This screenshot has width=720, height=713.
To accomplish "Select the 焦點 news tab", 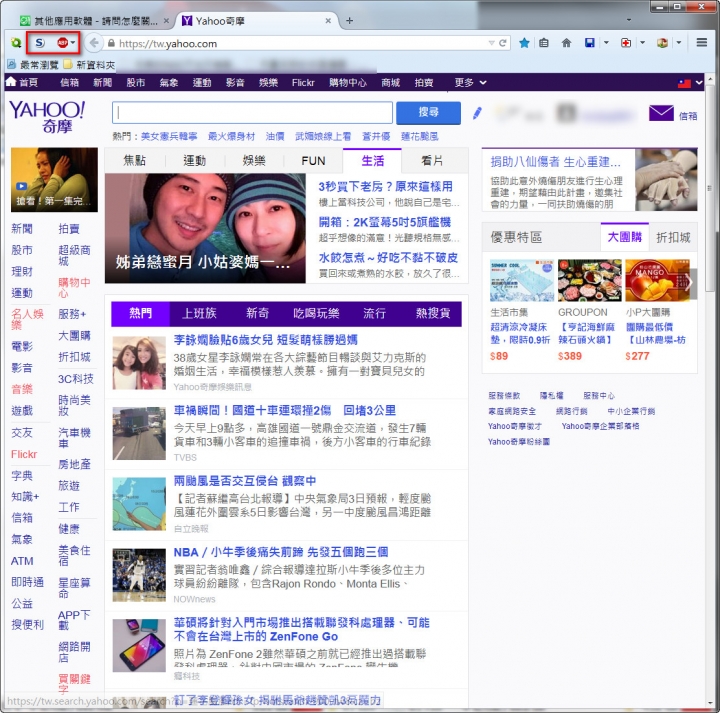I will click(135, 160).
